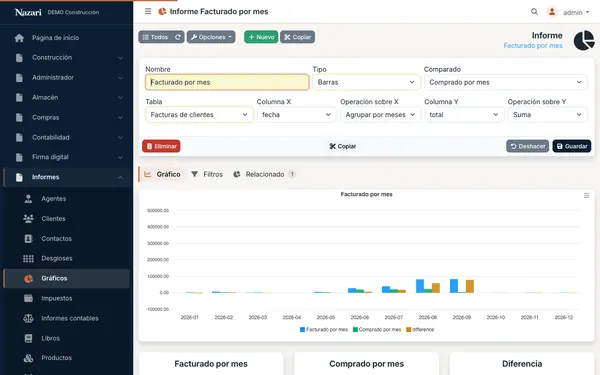Open the Columna X dropdown fecha
This screenshot has width=600, height=375.
click(296, 115)
